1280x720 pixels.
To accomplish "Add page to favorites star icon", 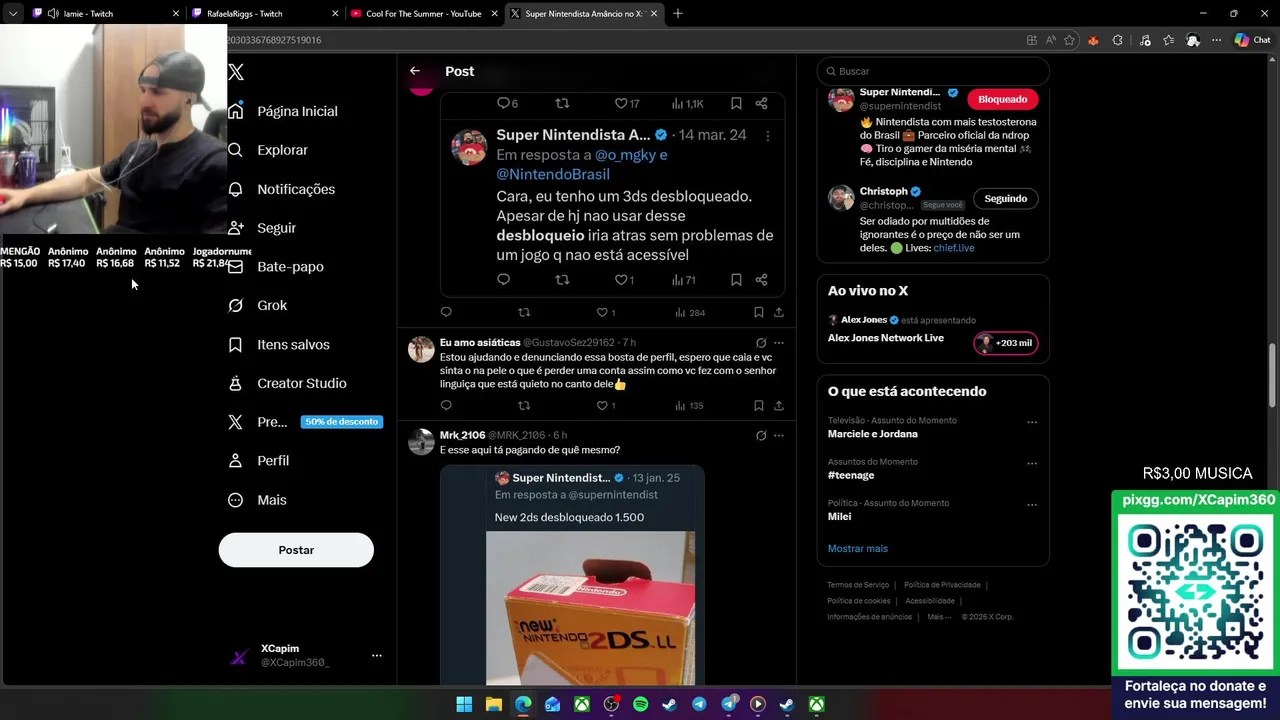I will (x=1069, y=40).
